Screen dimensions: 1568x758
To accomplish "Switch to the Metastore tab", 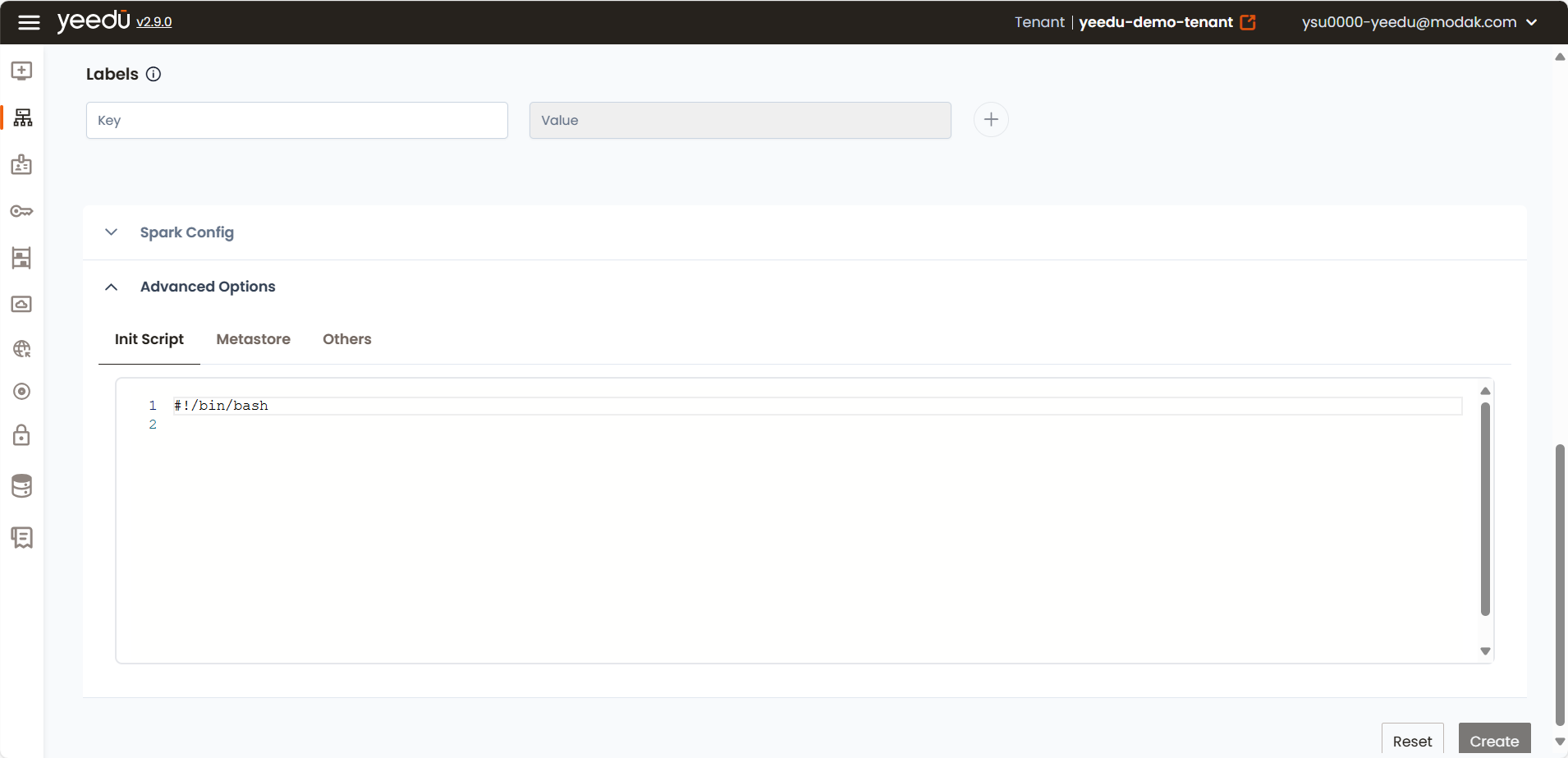I will coord(253,339).
